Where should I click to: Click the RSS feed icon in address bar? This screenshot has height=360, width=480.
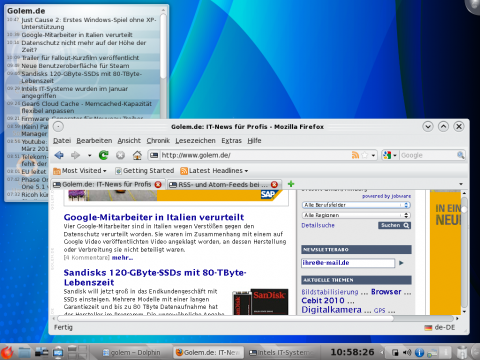click(x=355, y=155)
